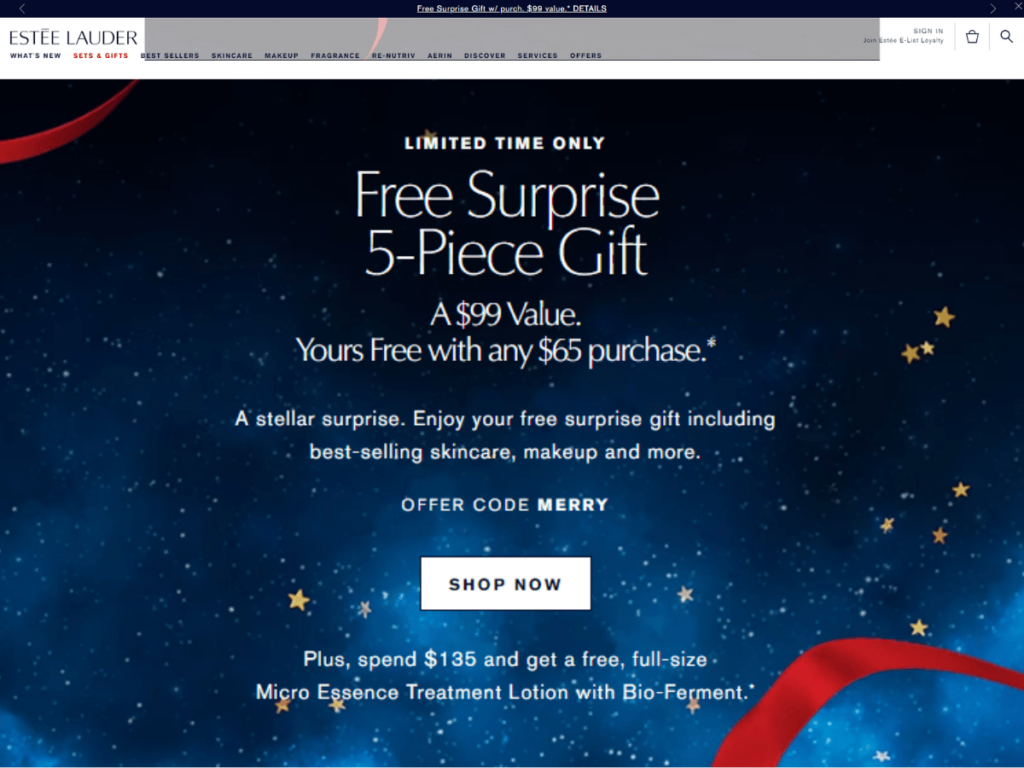Image resolution: width=1024 pixels, height=768 pixels.
Task: Open the Makeup menu
Action: [281, 56]
